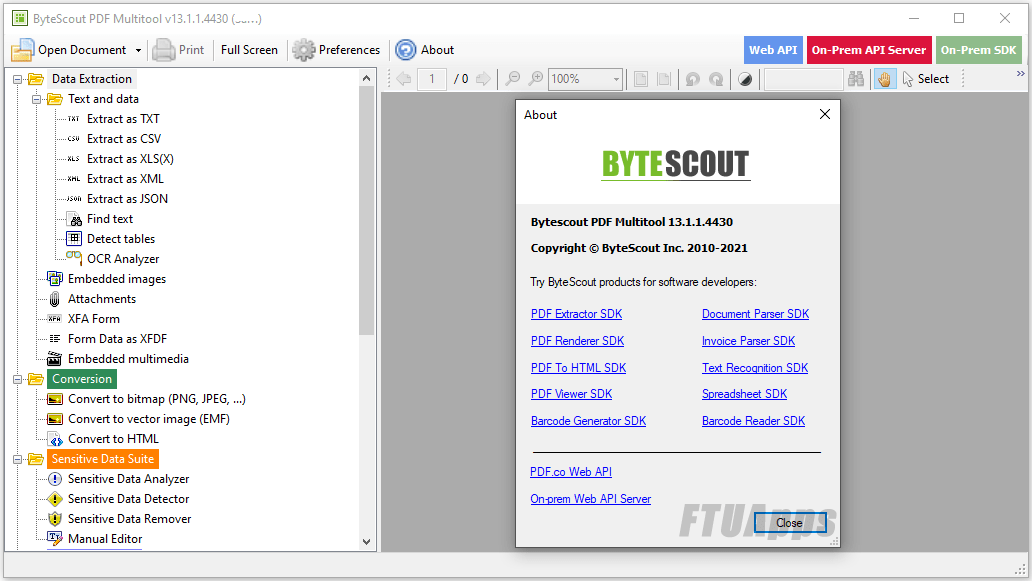This screenshot has width=1032, height=581.
Task: Open the PDF.co Web API link
Action: [x=571, y=472]
